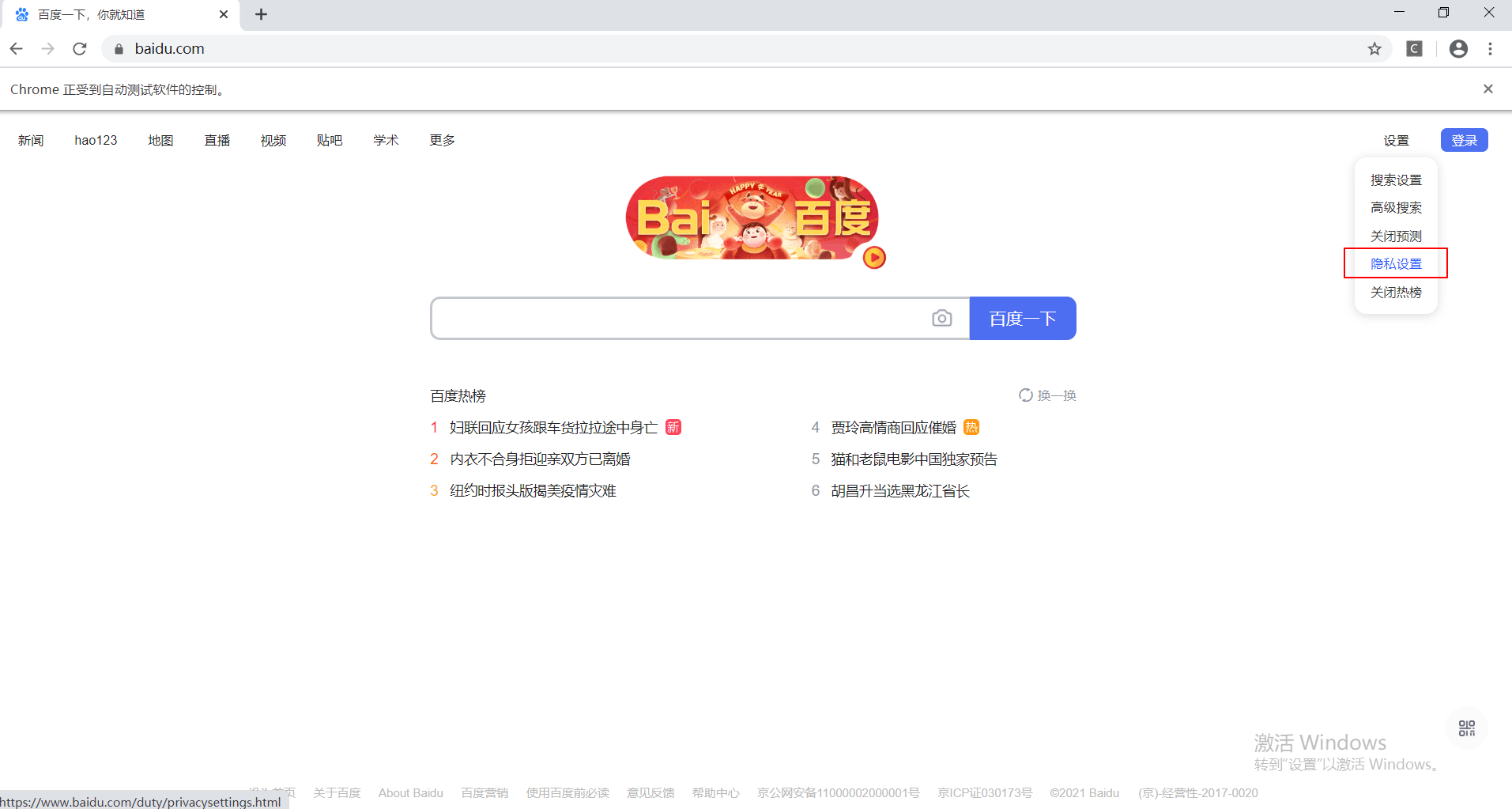The image size is (1512, 809).
Task: Select 隐私设置 from settings menu
Action: coord(1396,264)
